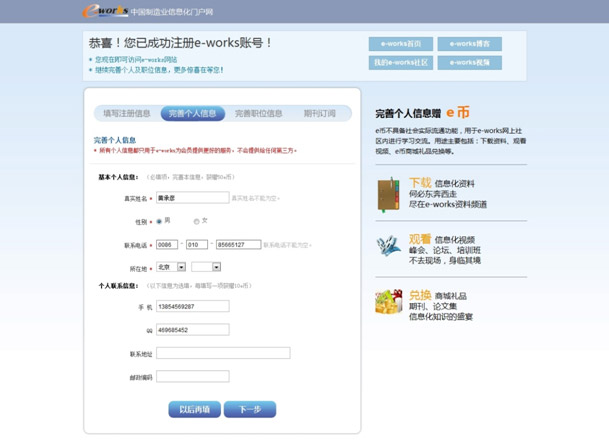Focus the empty 联系地址 address field
Image resolution: width=609 pixels, height=440 pixels.
point(223,353)
